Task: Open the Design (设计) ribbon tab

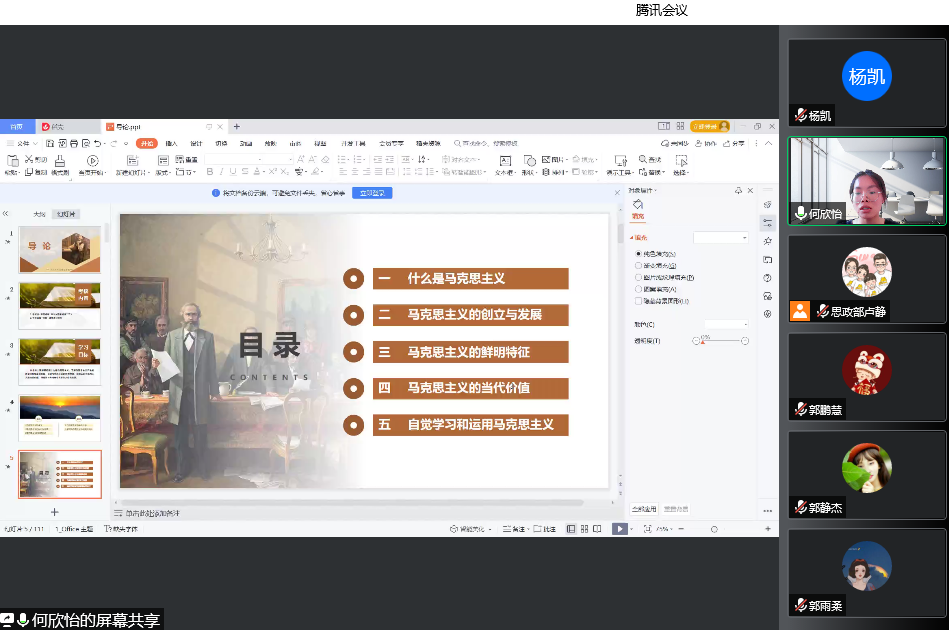Action: (x=196, y=143)
